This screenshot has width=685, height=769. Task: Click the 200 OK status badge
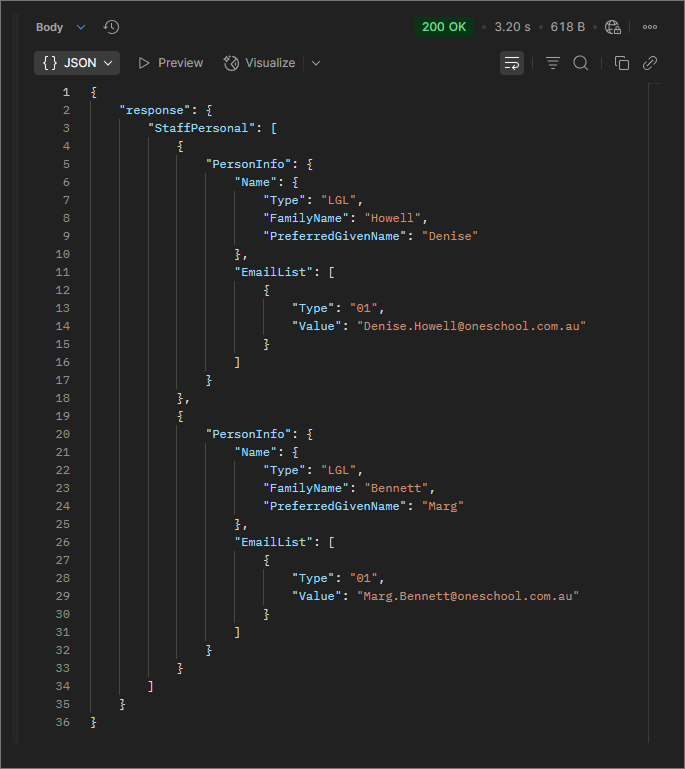[443, 27]
